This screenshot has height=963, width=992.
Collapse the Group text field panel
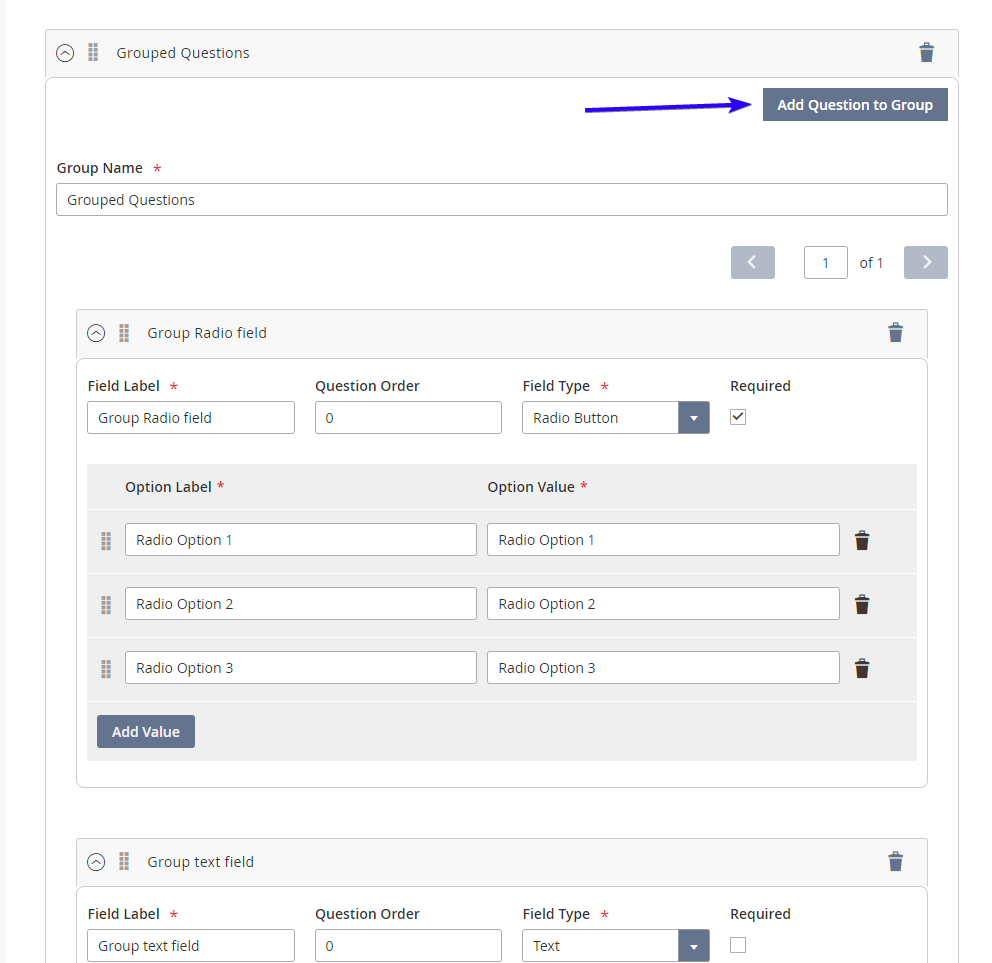[96, 861]
